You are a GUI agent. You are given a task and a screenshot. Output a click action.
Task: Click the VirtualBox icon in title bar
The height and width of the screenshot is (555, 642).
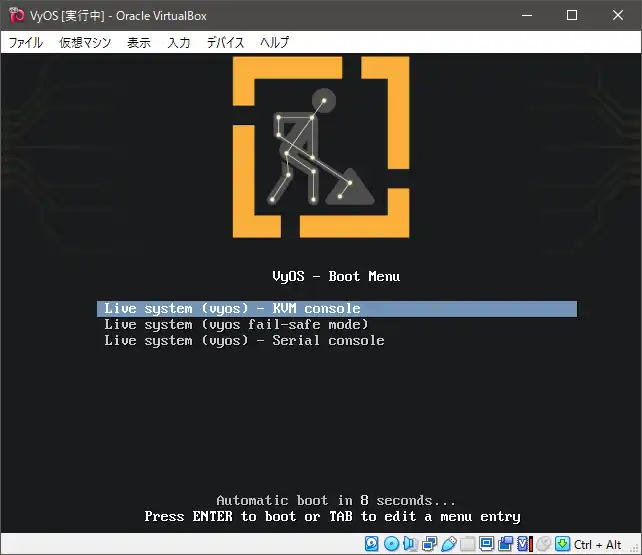(17, 15)
